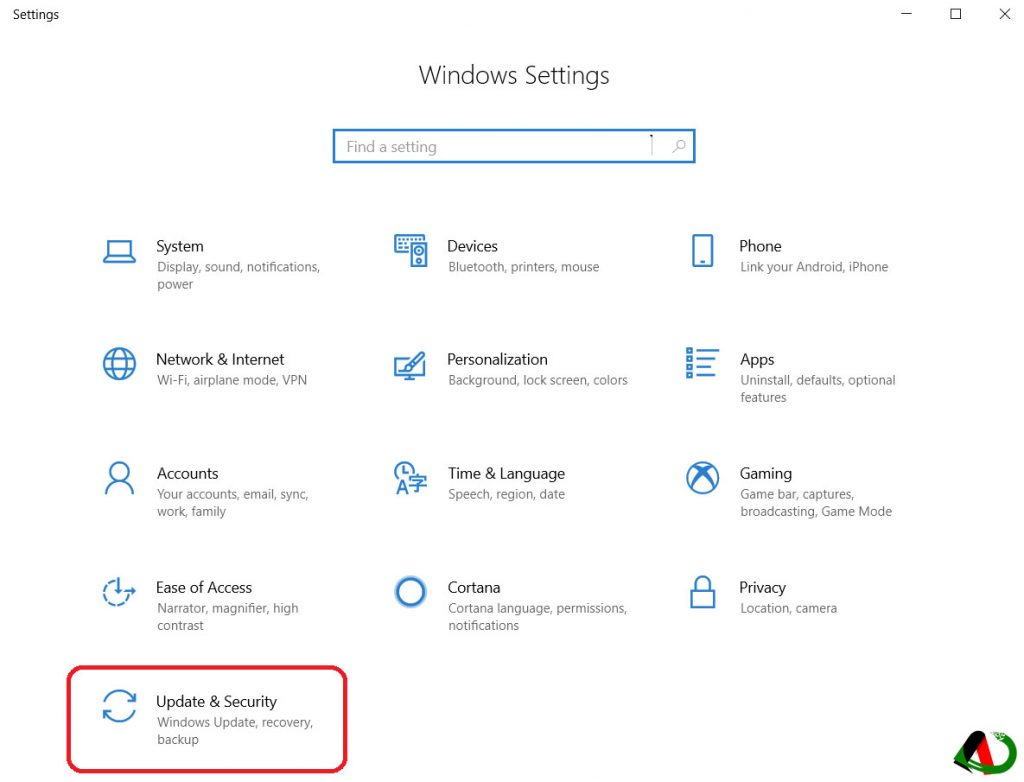Click 'Game bar, captures, broadcasting' description
Screen dimensions: 1024x782
coord(816,502)
